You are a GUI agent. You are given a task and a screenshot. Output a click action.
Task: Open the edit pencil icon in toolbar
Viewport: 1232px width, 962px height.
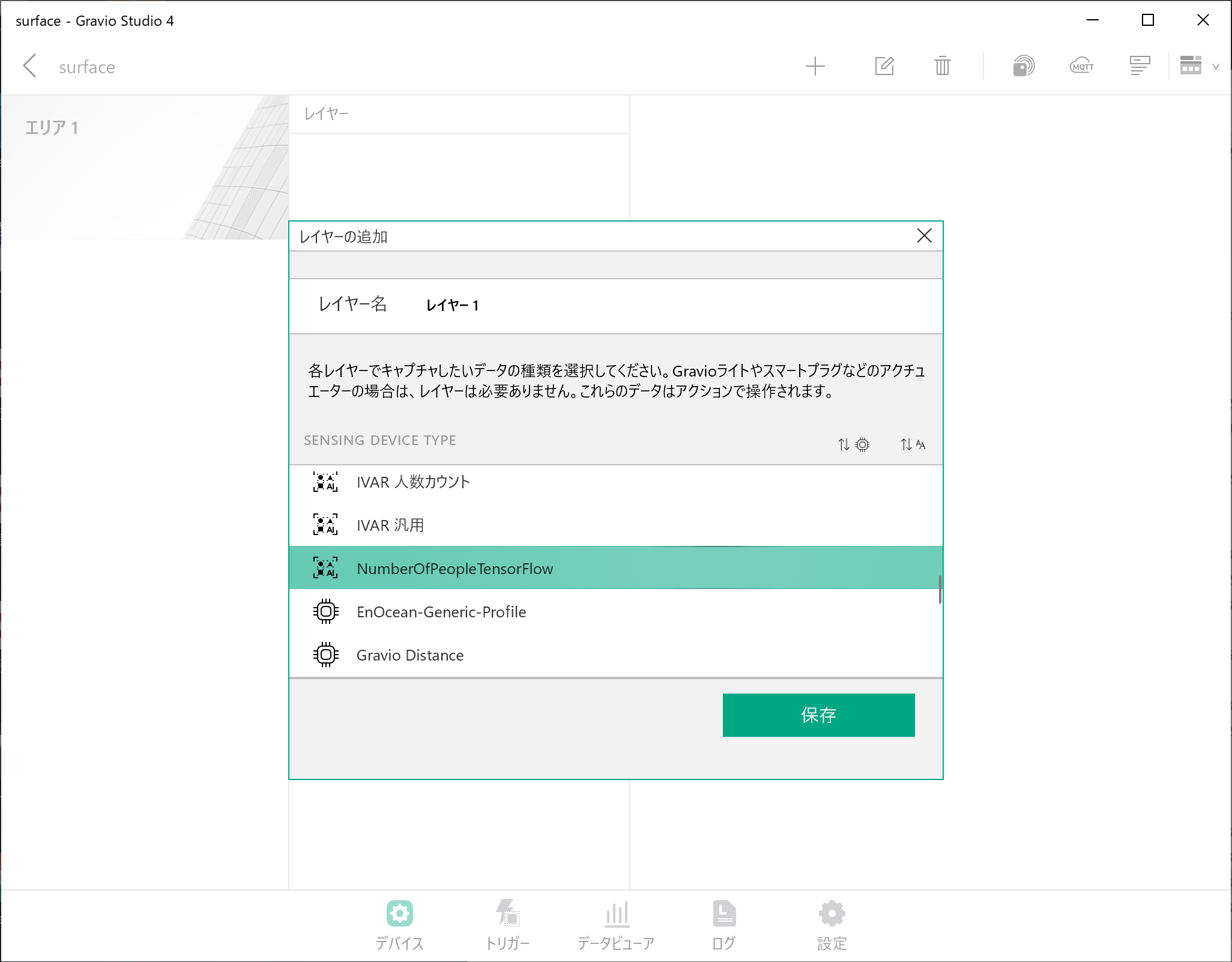pos(884,66)
